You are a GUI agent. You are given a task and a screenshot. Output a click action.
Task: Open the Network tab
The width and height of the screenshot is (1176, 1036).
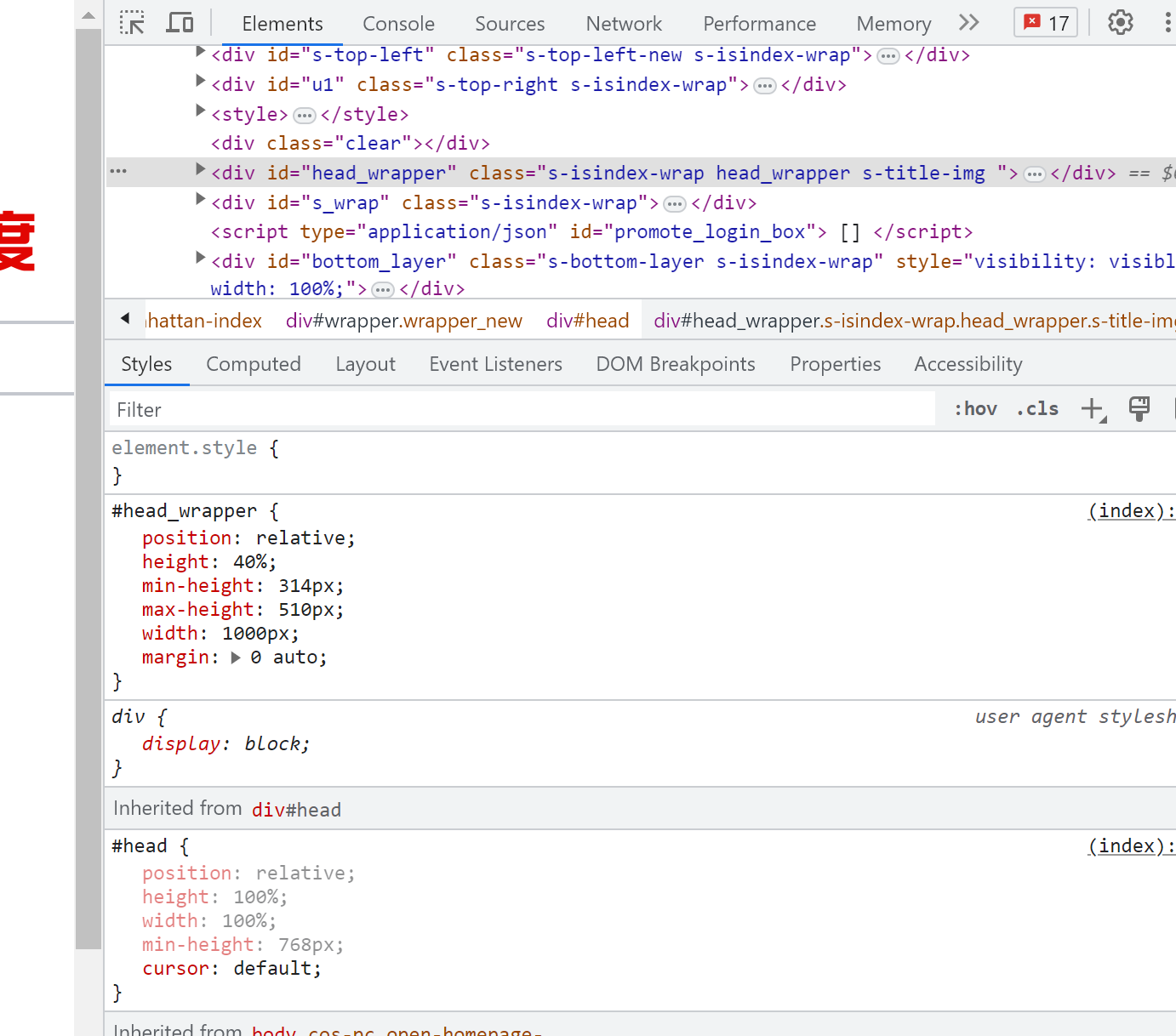624,24
